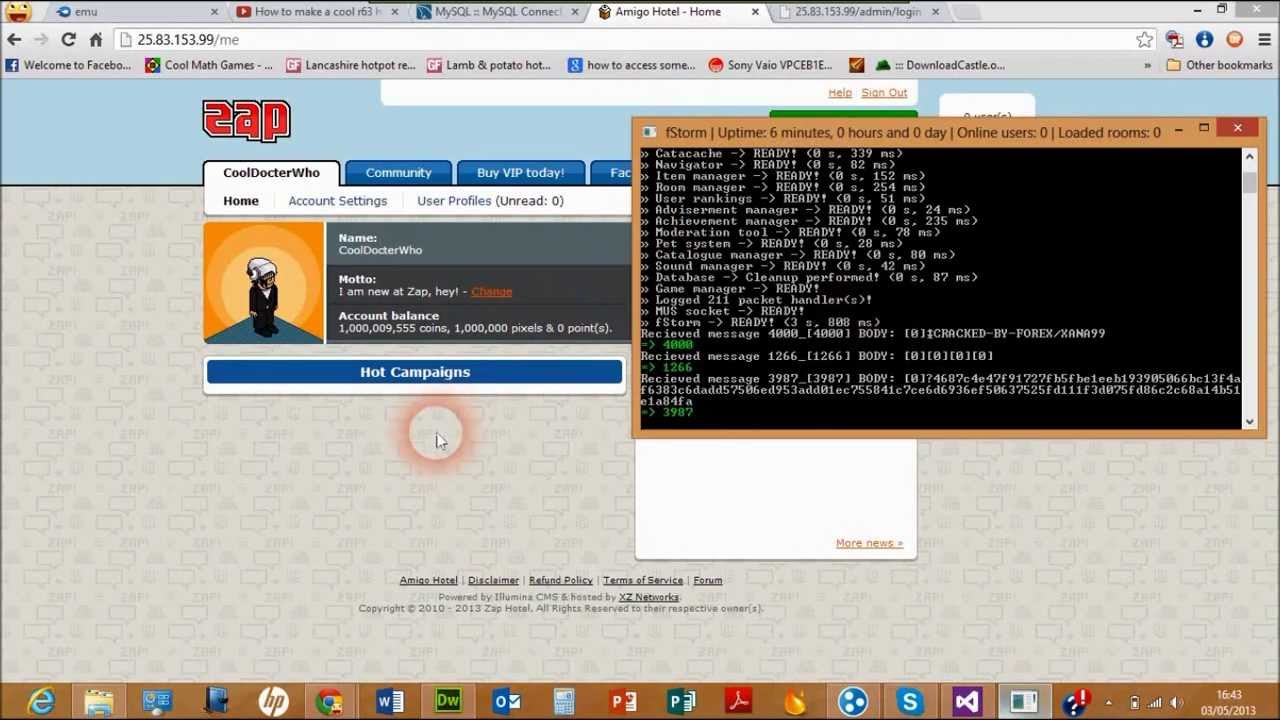Screen dimensions: 1280x720
Task: Open Visual Studio from the taskbar
Action: click(967, 701)
